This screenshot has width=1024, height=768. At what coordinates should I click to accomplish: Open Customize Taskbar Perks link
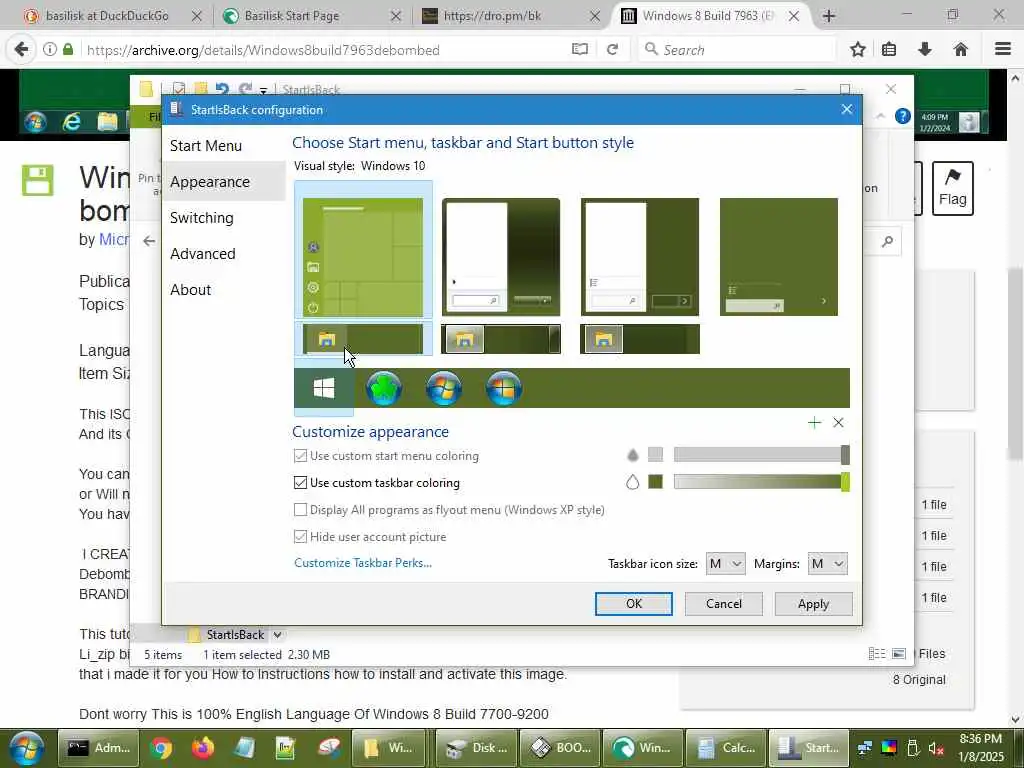(x=363, y=563)
